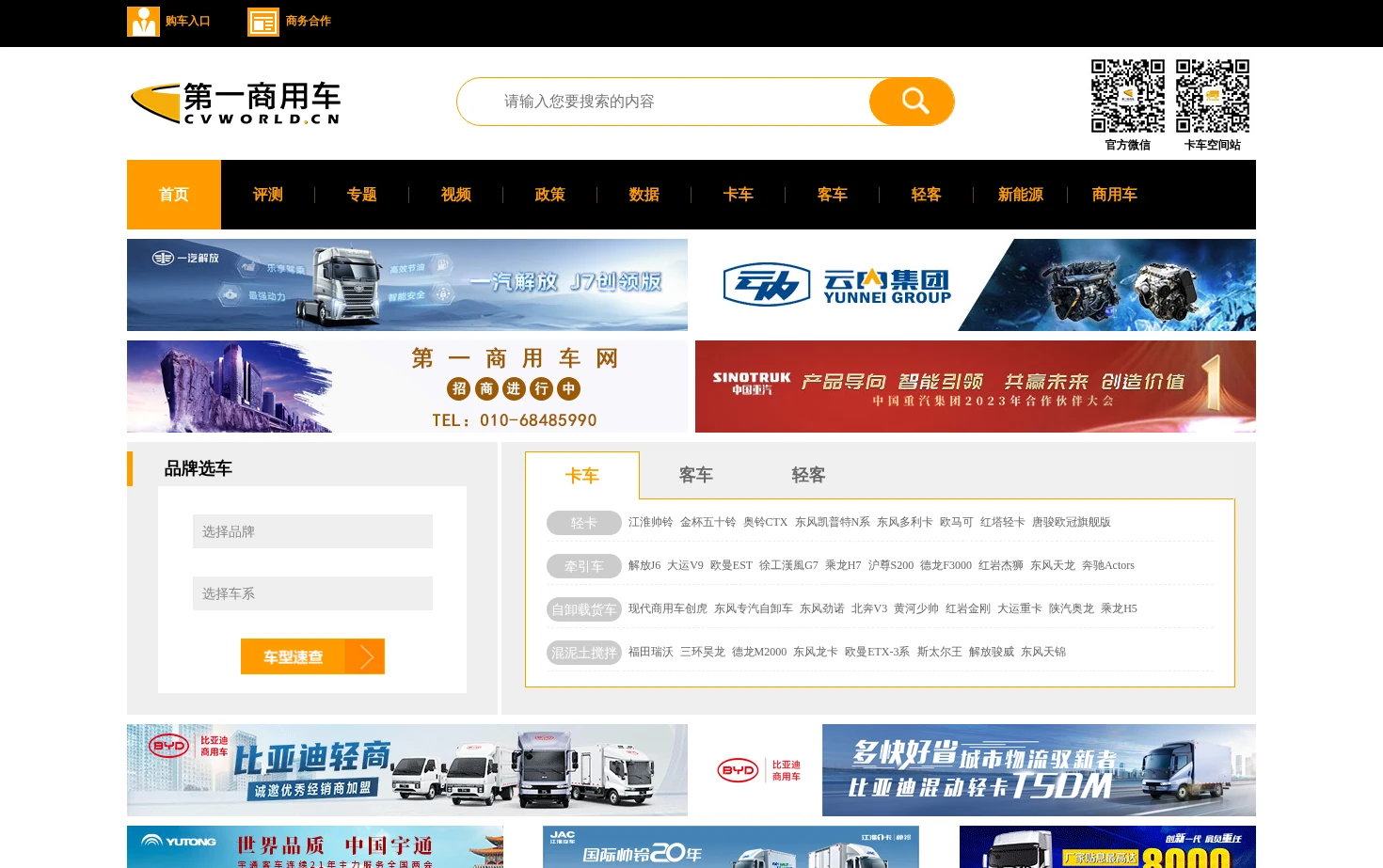Click the 商务合作 newspaper icon
This screenshot has width=1383, height=868.
coord(263,22)
